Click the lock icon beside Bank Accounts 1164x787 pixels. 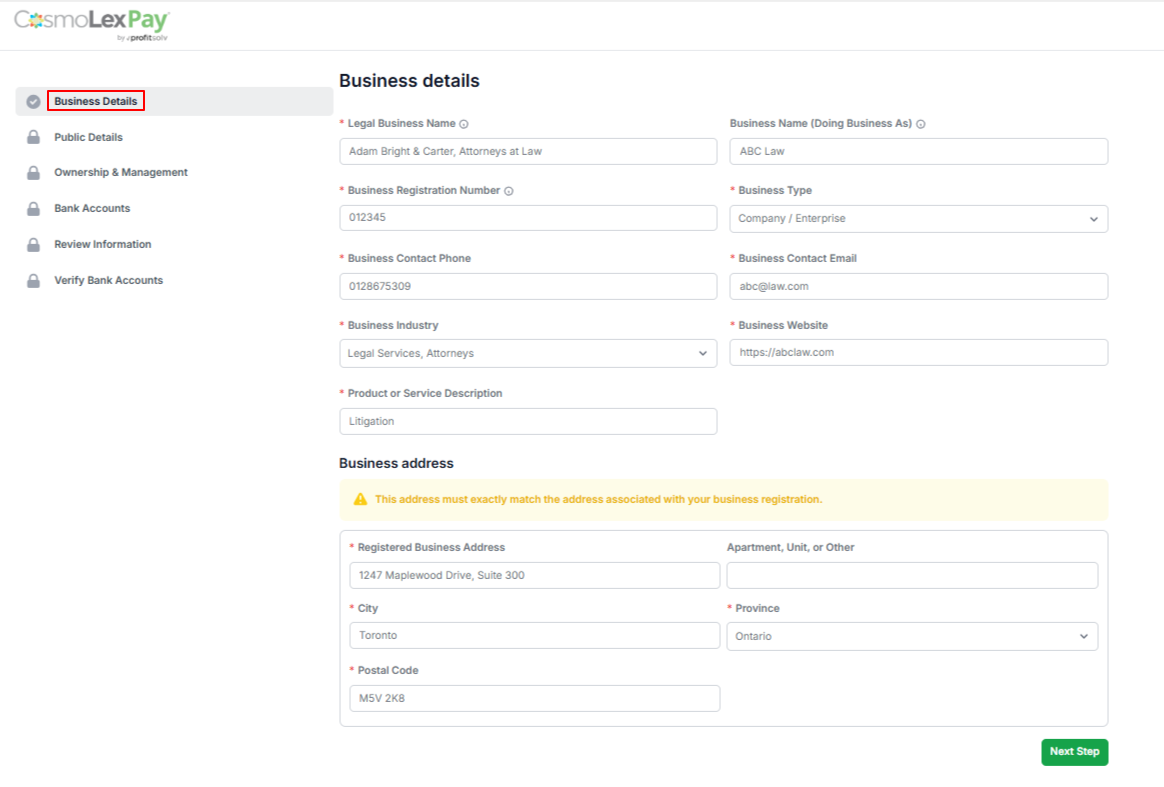tap(33, 209)
